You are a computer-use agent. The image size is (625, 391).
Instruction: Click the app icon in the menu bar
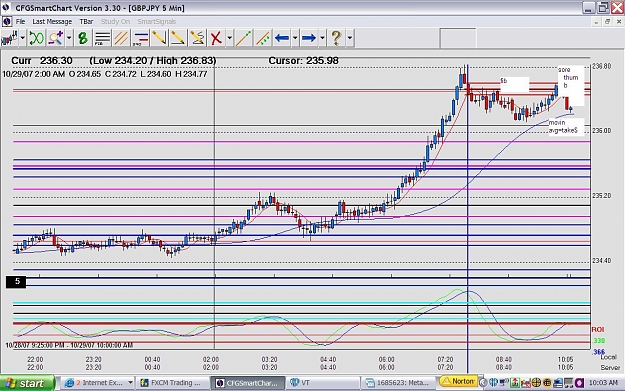pos(6,22)
